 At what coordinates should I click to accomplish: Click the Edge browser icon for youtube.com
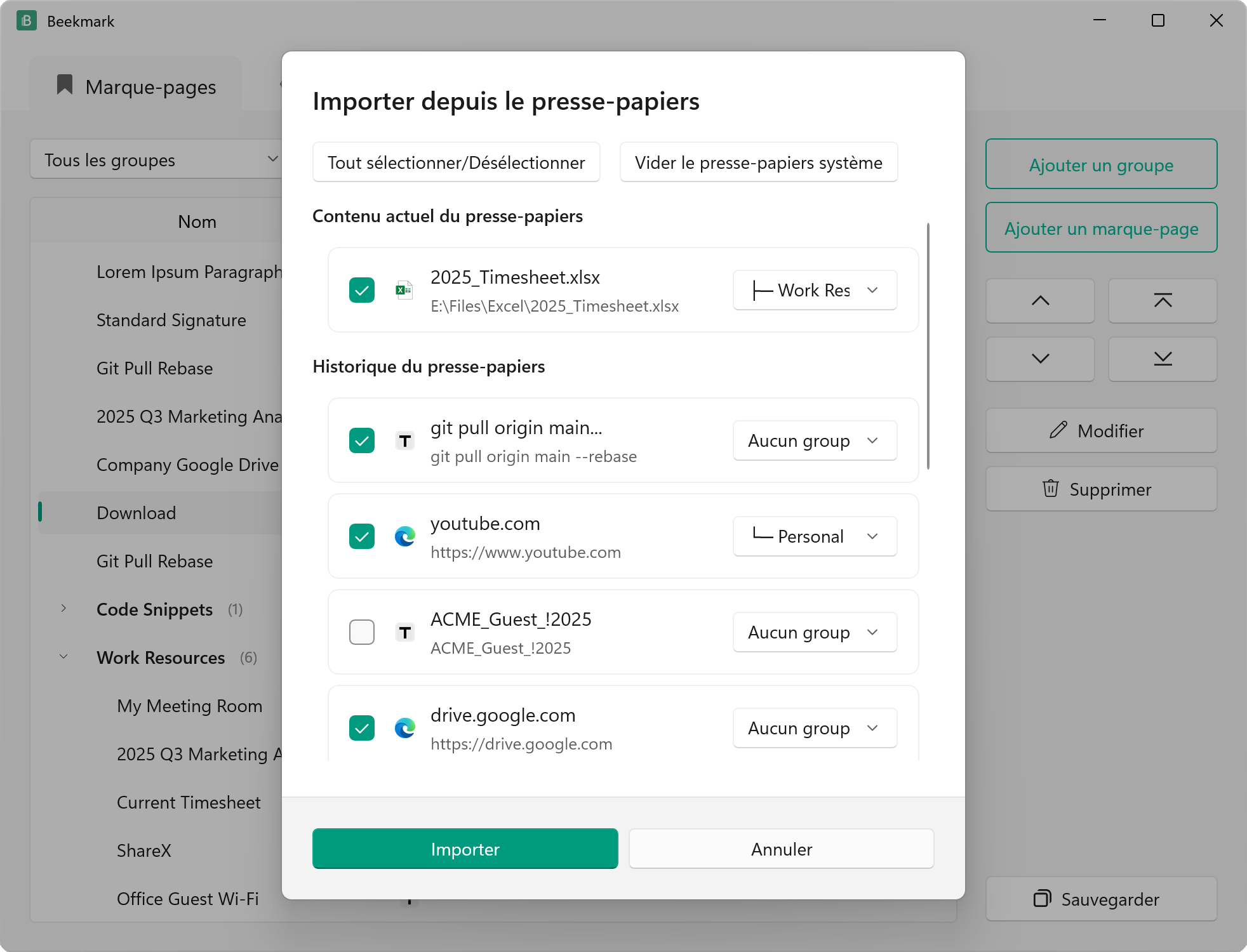405,536
